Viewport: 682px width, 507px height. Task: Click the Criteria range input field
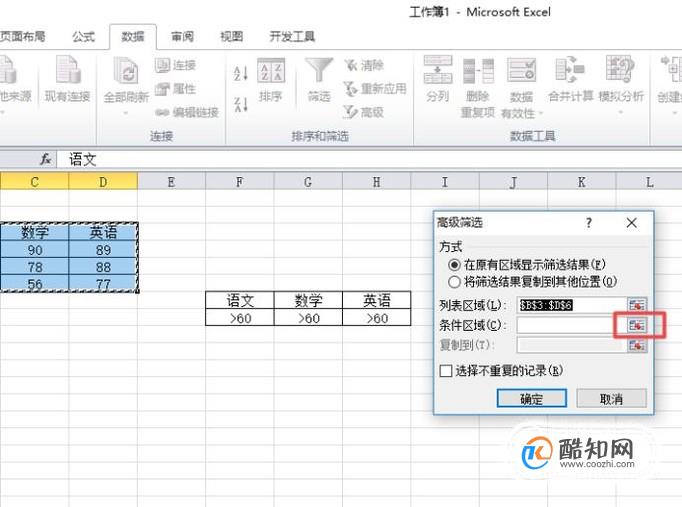coord(571,325)
